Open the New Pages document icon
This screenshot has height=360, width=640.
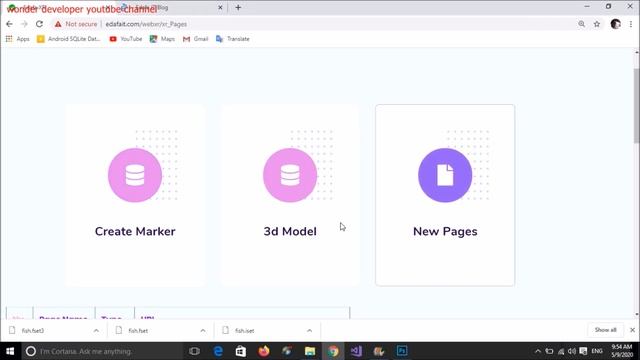pyautogui.click(x=445, y=175)
